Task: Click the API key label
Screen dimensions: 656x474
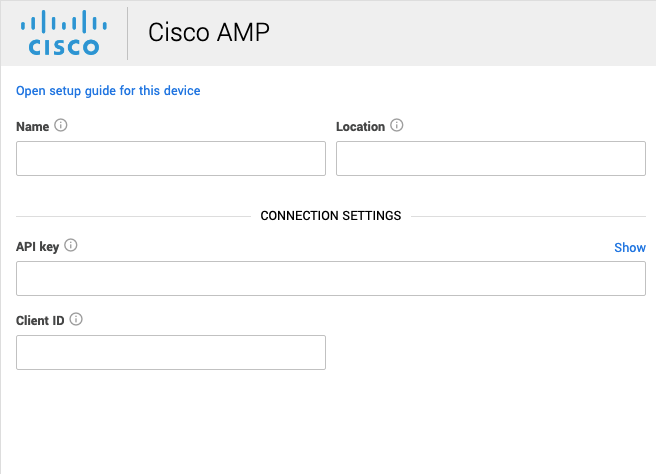Action: tap(38, 247)
